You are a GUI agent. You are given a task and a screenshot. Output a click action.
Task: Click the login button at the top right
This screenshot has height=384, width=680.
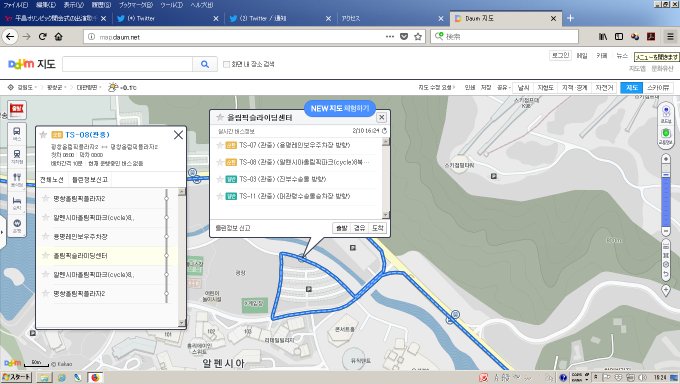[560, 56]
